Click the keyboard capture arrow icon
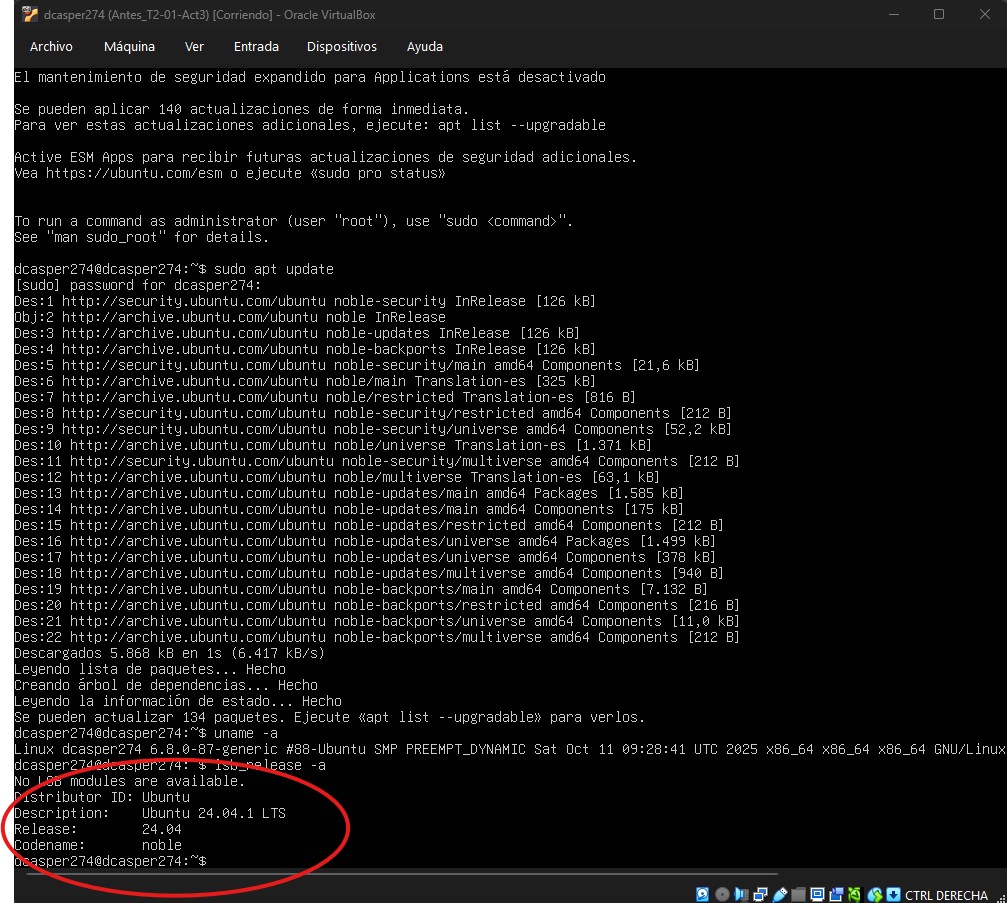The width and height of the screenshot is (1007, 903). [x=893, y=894]
